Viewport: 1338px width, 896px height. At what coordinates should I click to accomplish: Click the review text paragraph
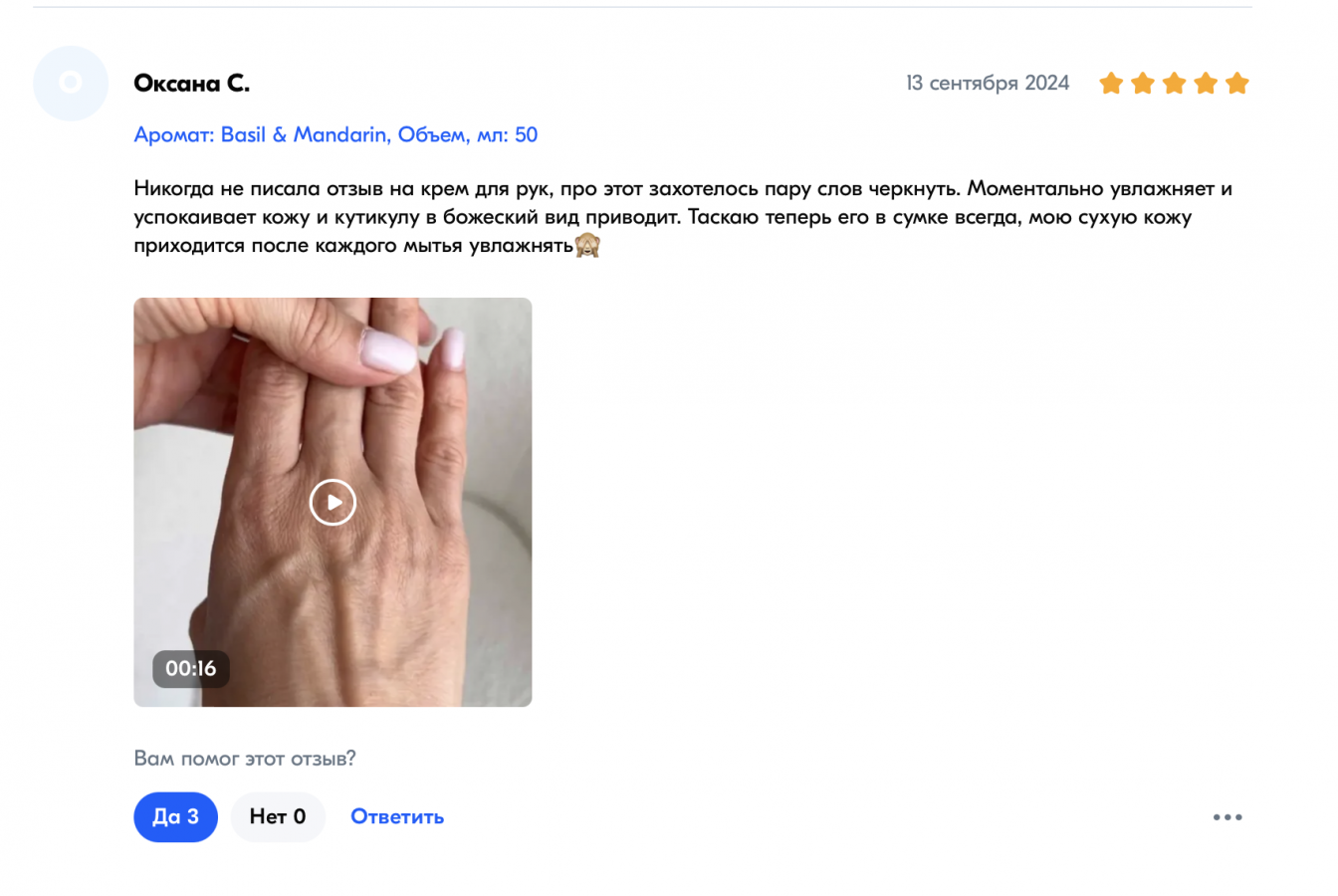[x=683, y=217]
